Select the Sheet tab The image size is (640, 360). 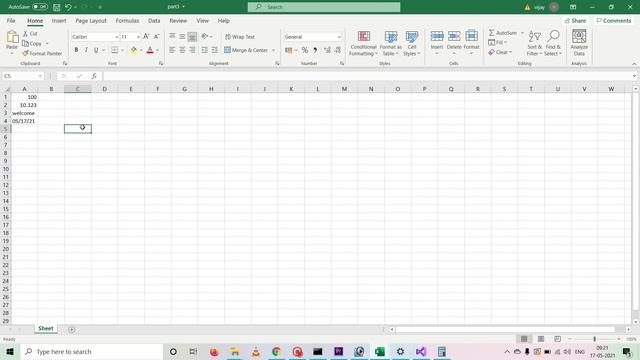pos(46,329)
